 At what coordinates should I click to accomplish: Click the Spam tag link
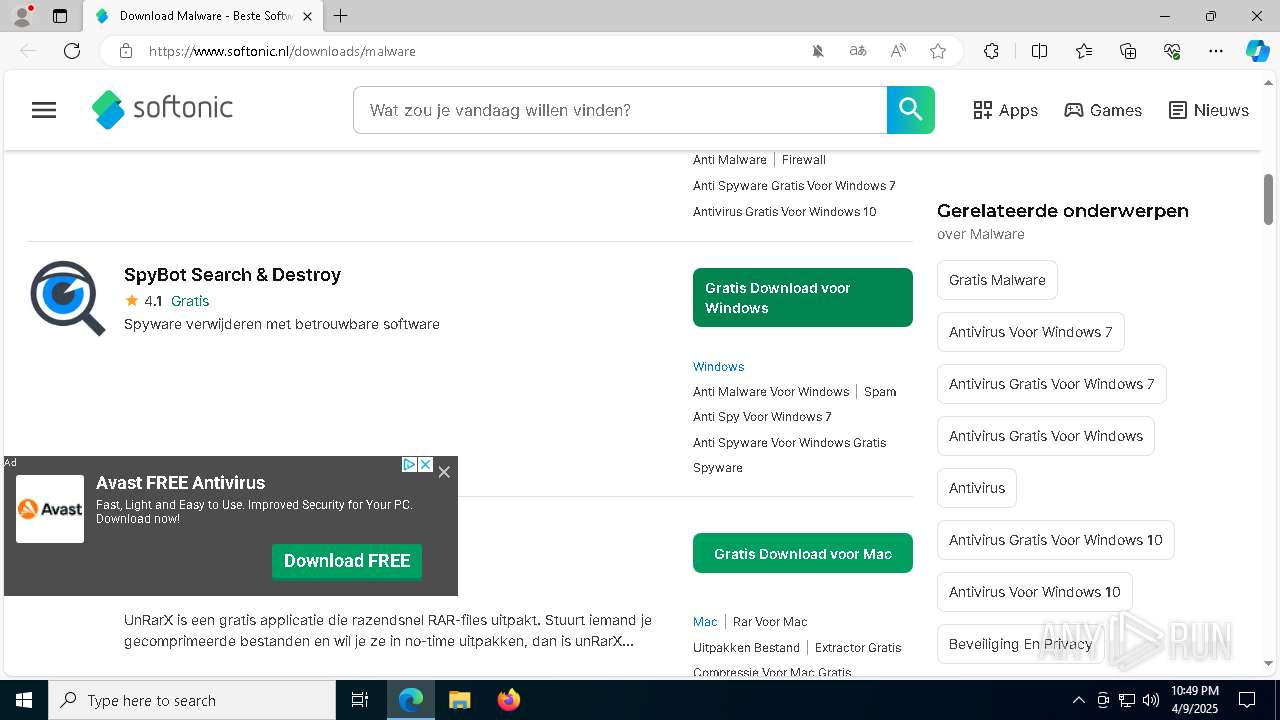tap(880, 392)
